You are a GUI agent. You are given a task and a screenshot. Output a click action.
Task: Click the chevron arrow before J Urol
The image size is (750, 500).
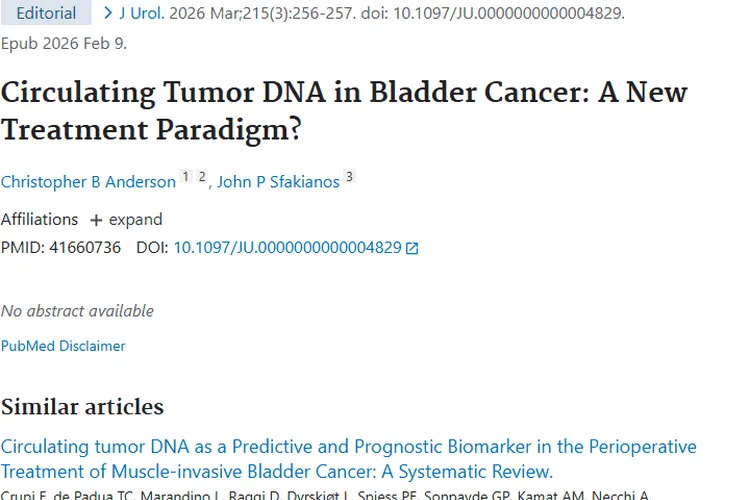point(108,13)
